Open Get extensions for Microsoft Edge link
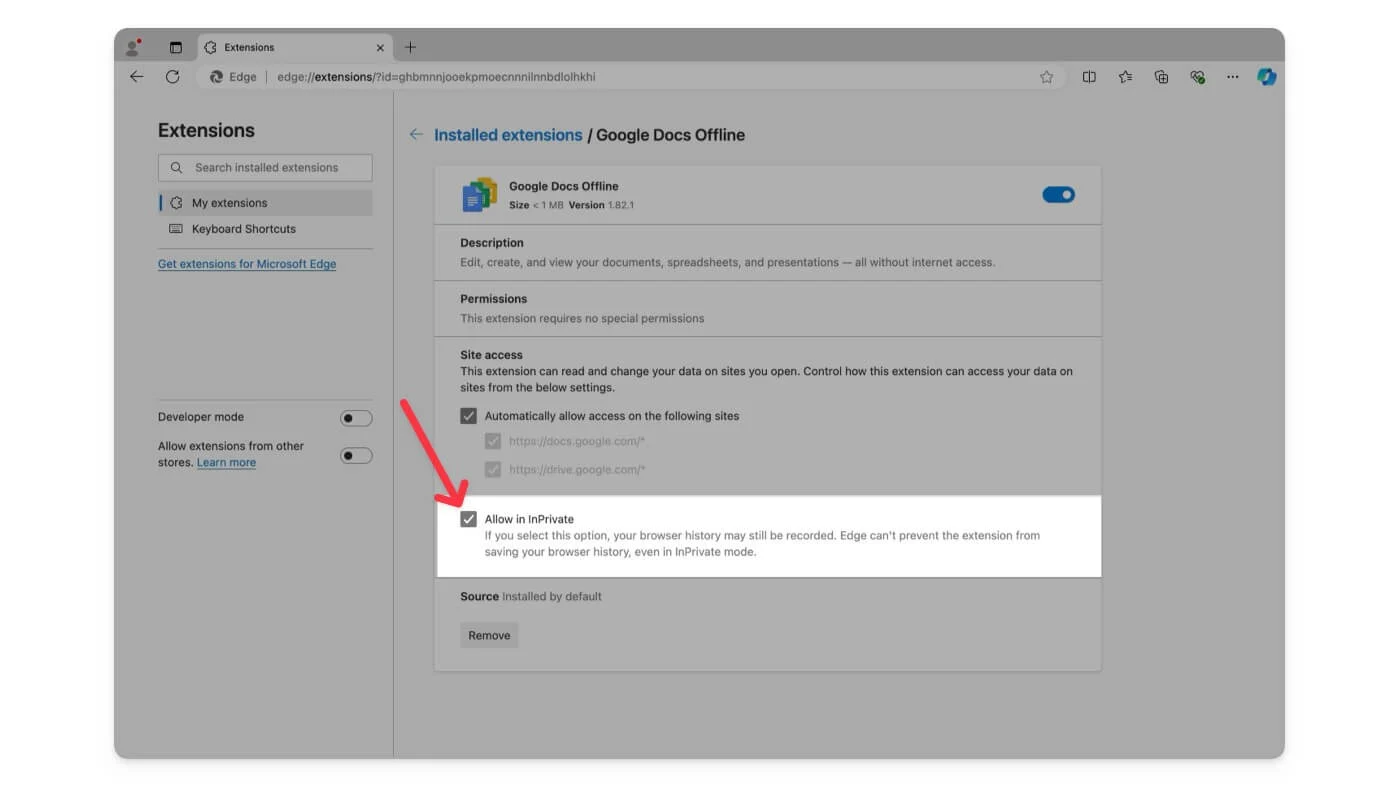Image resolution: width=1399 pixels, height=787 pixels. (247, 264)
